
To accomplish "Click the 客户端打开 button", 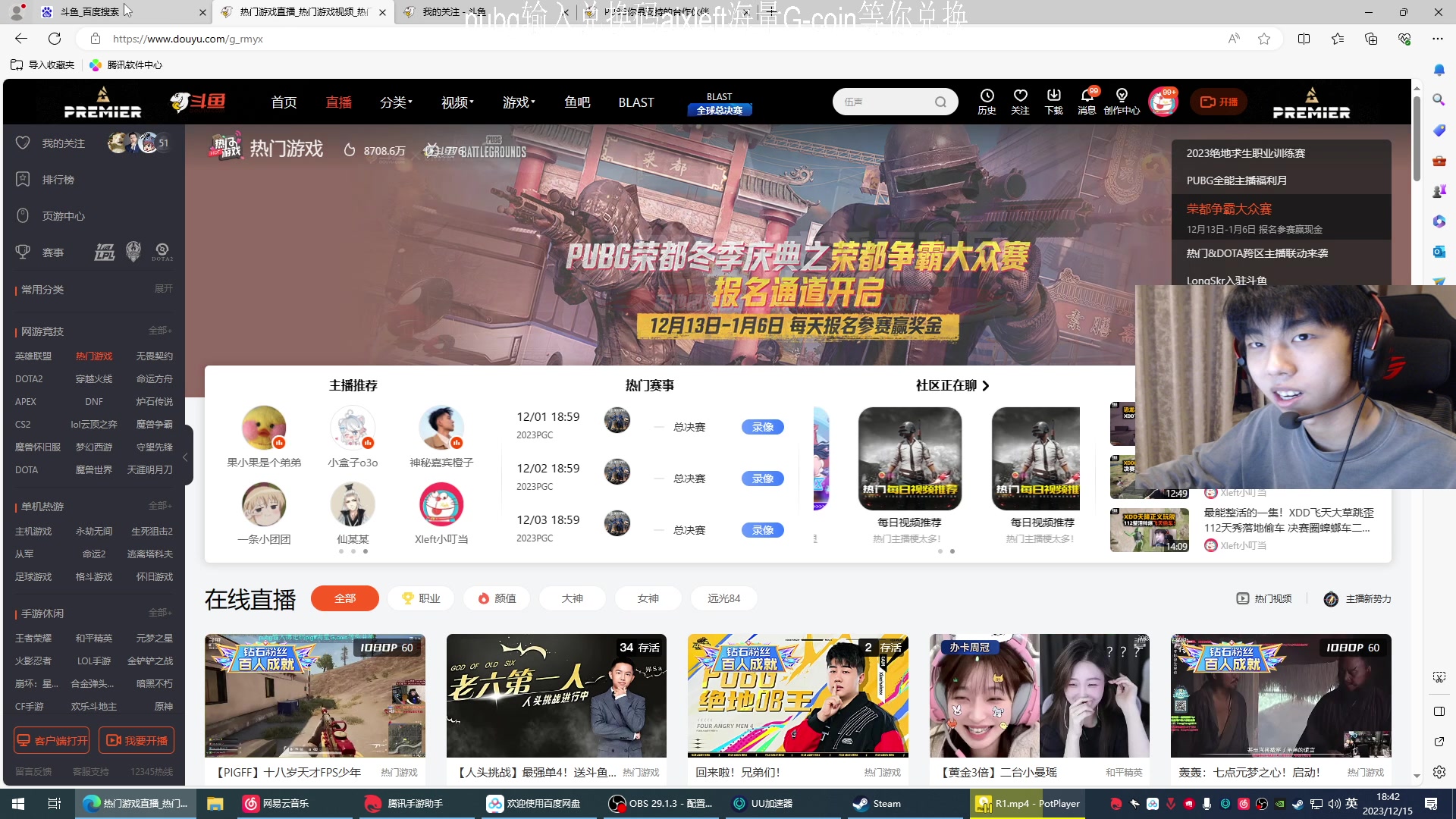I will click(52, 740).
